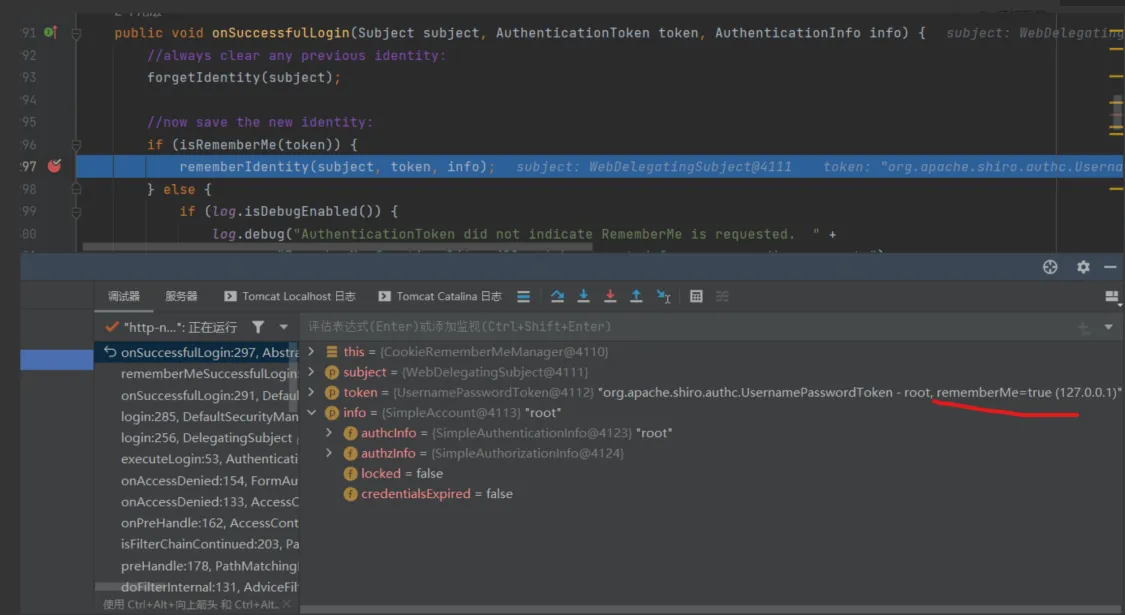This screenshot has width=1125, height=615.
Task: Open the Evaluate Expression calculator icon
Action: coord(696,296)
